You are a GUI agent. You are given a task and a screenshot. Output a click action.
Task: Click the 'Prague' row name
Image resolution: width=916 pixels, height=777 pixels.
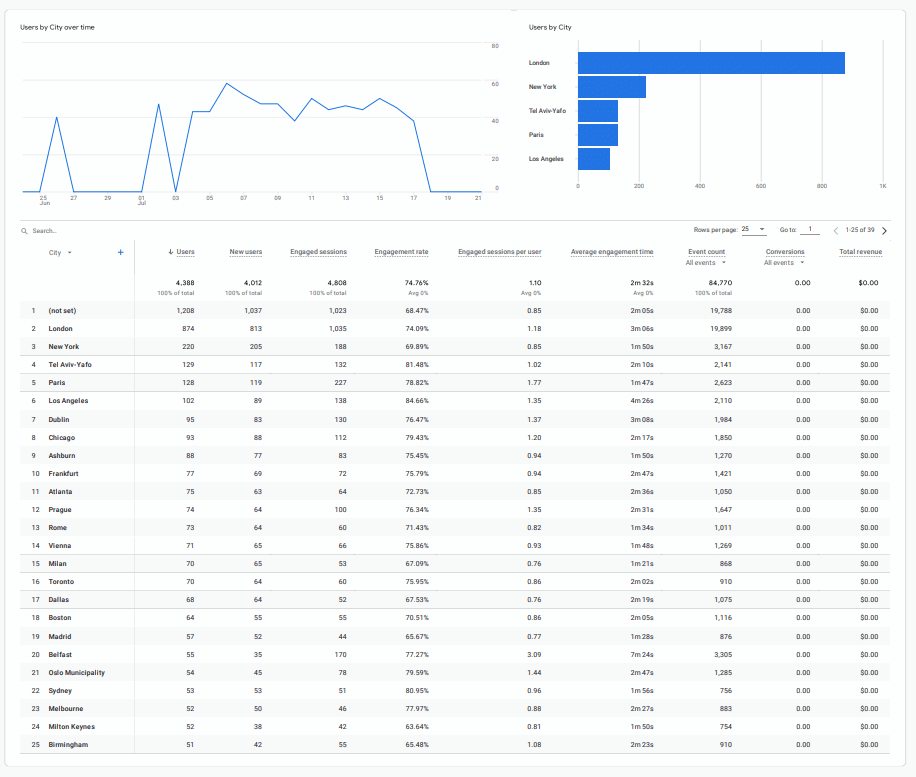[60, 510]
